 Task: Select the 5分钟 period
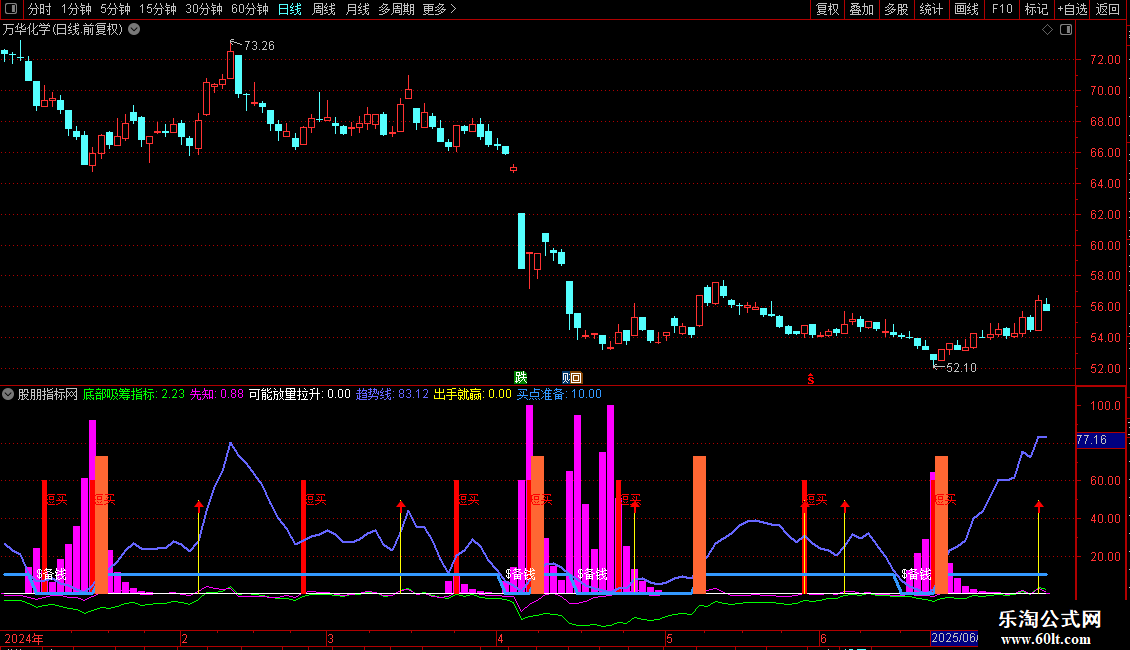[115, 9]
